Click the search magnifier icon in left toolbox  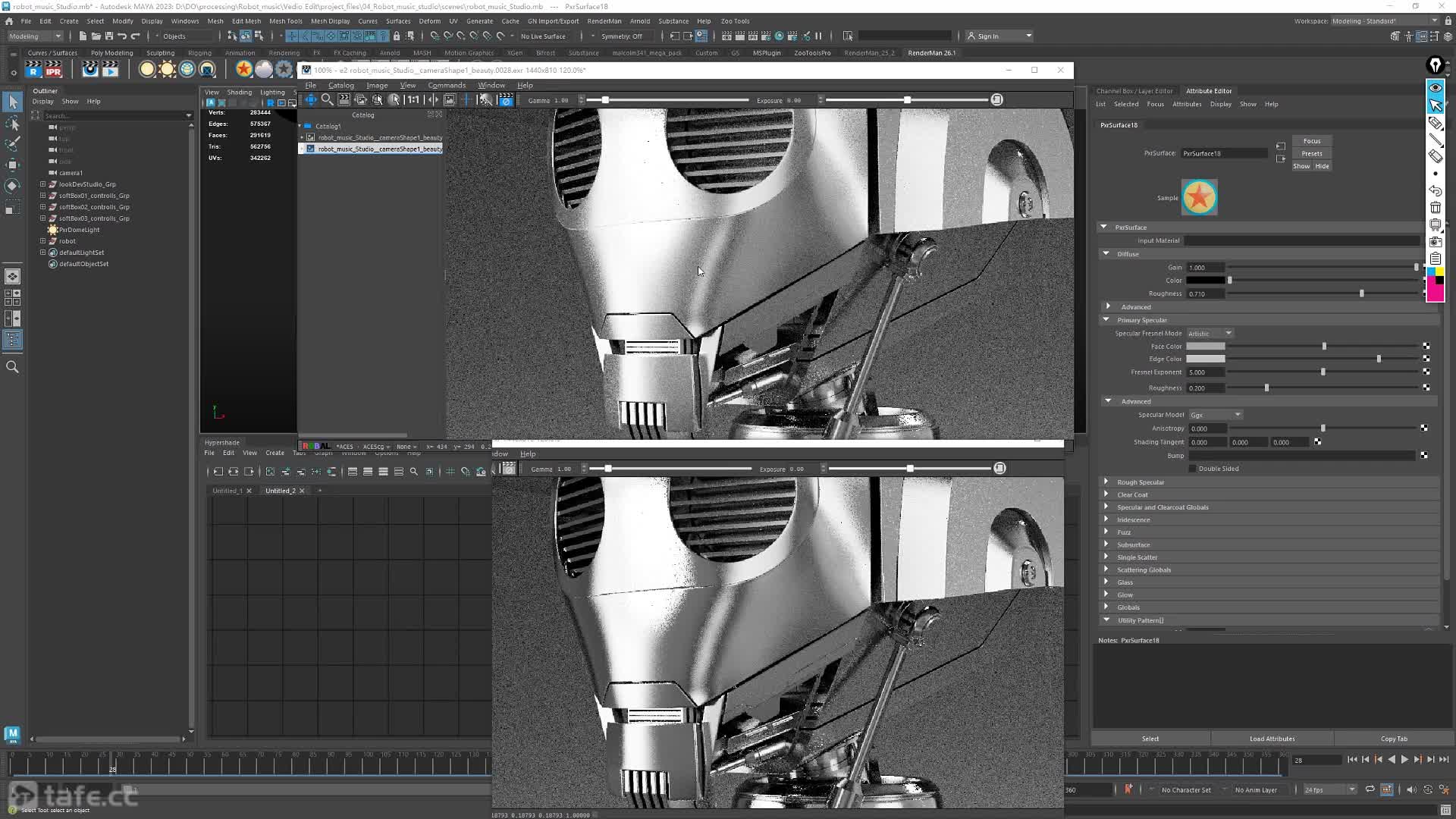(13, 367)
